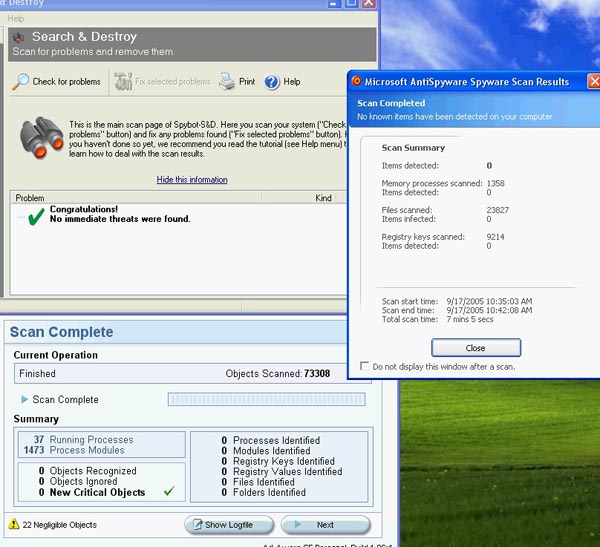Click the Finished status text
The height and width of the screenshot is (547, 600).
[38, 374]
